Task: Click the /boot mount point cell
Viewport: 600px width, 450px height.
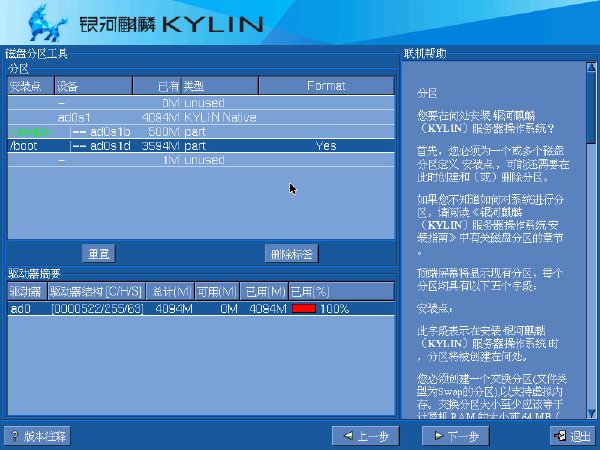Action: tap(23, 146)
